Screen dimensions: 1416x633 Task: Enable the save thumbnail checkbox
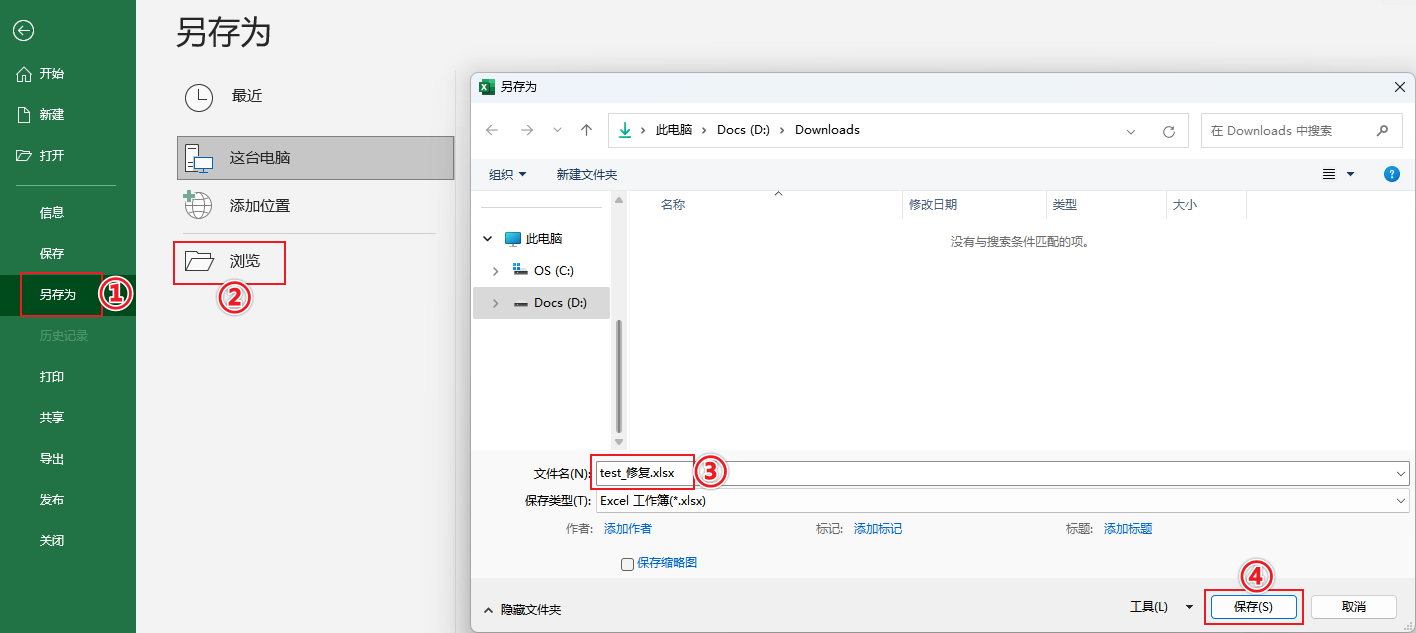pos(627,564)
